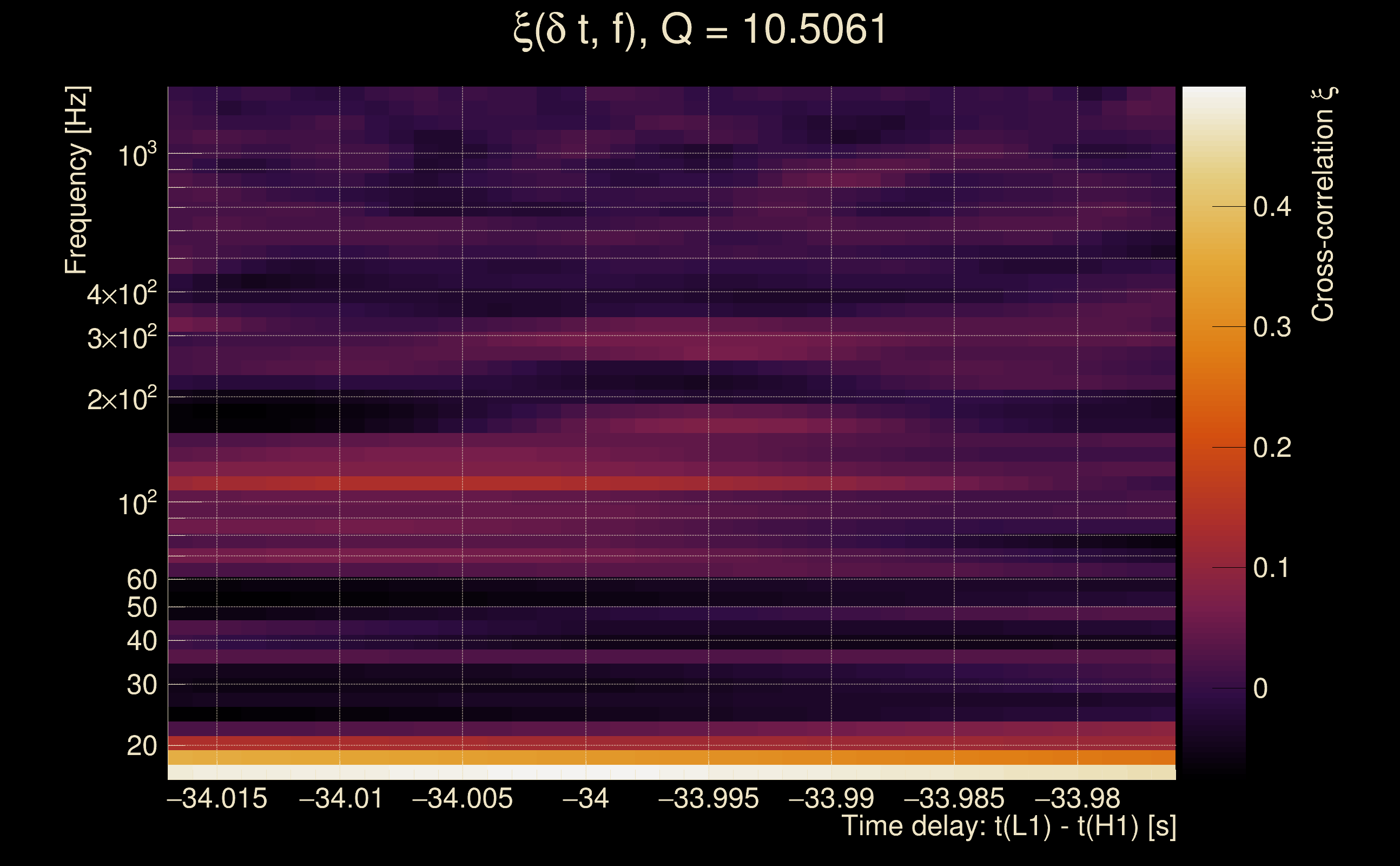Click the 0 tick label on colorbar
1400x866 pixels.
1260,688
